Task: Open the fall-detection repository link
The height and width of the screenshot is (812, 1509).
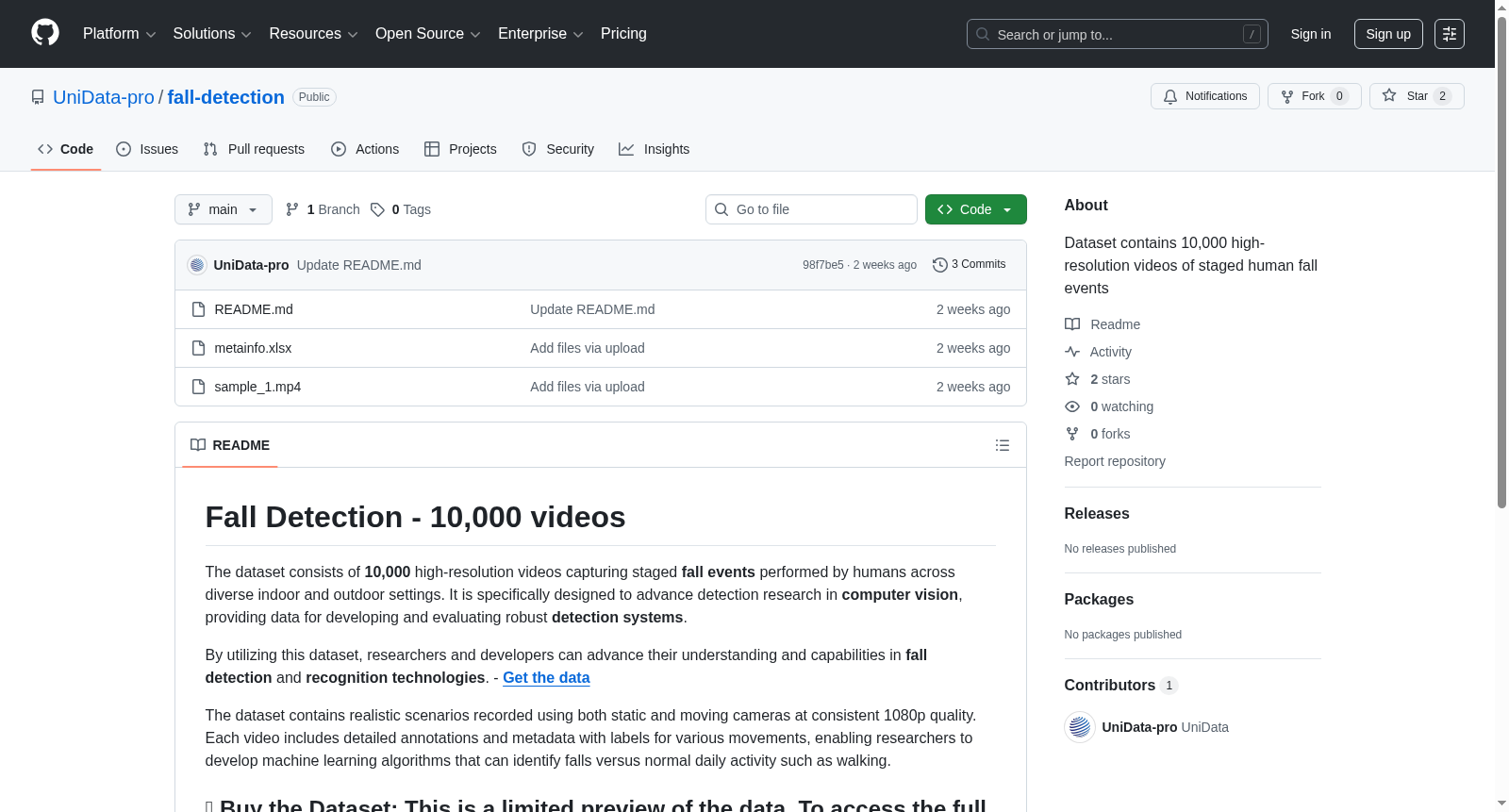Action: [x=226, y=97]
